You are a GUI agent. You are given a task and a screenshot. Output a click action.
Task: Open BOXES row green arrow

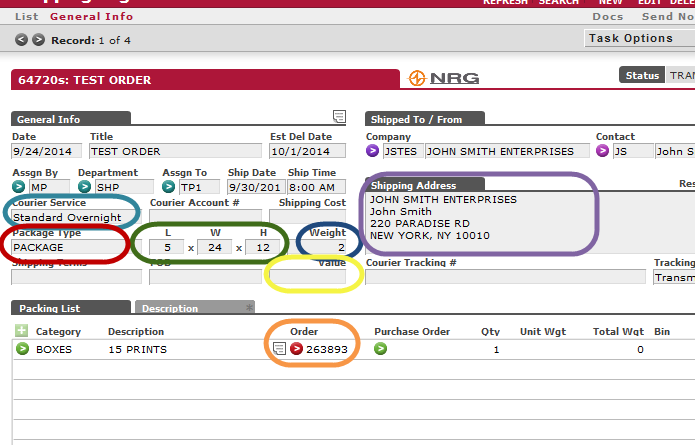(x=22, y=349)
